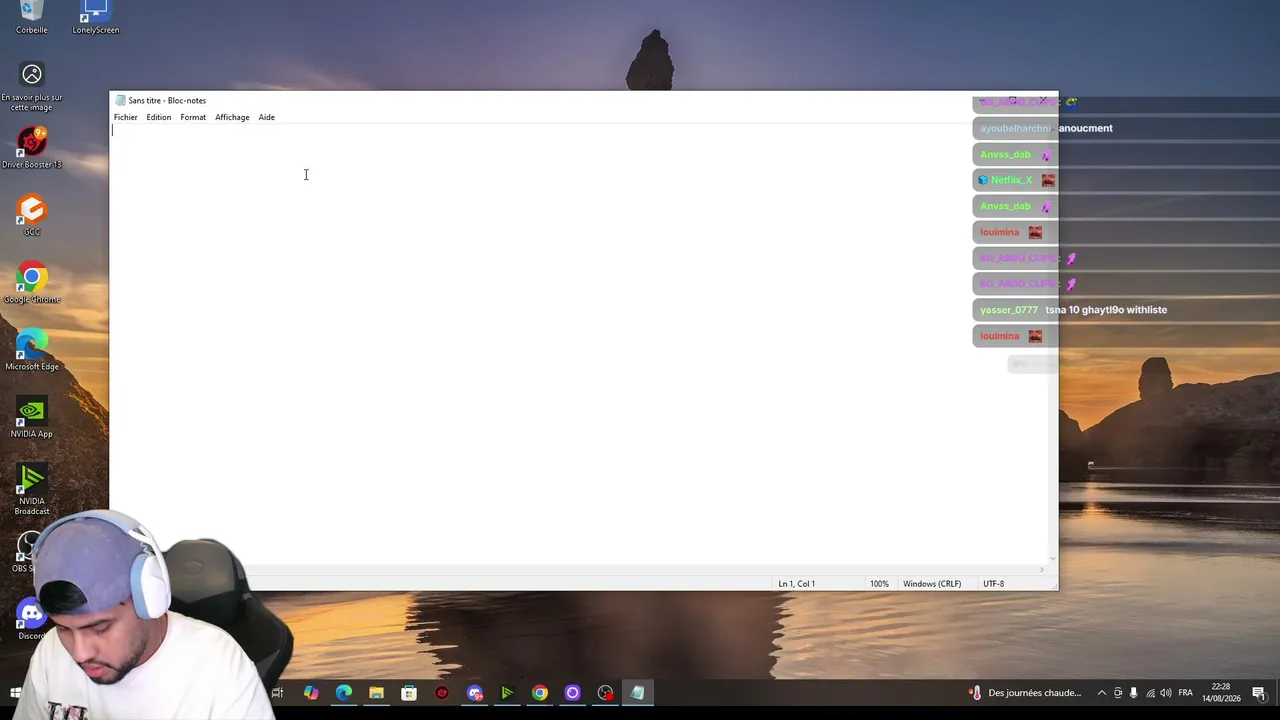Image resolution: width=1280 pixels, height=720 pixels.
Task: Switch to Google Chrome in the taskbar
Action: point(540,693)
